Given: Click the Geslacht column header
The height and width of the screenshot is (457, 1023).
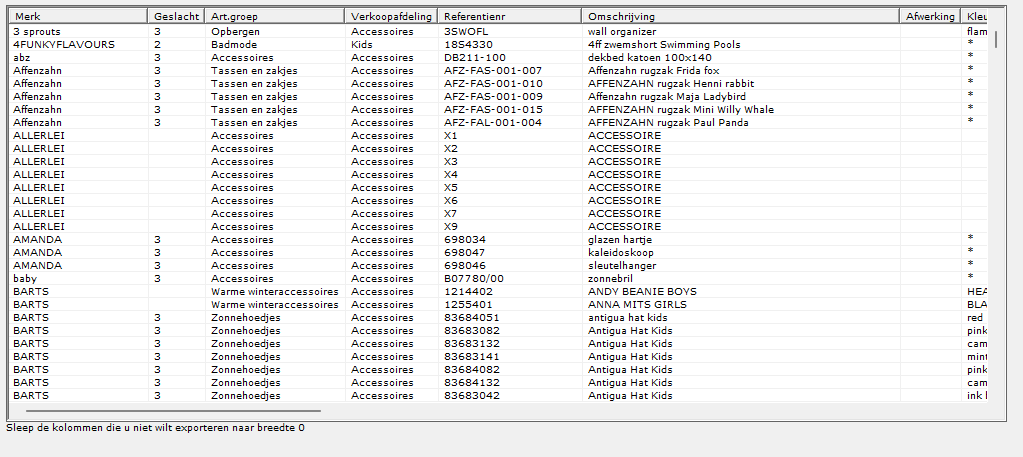Looking at the screenshot, I should point(176,16).
